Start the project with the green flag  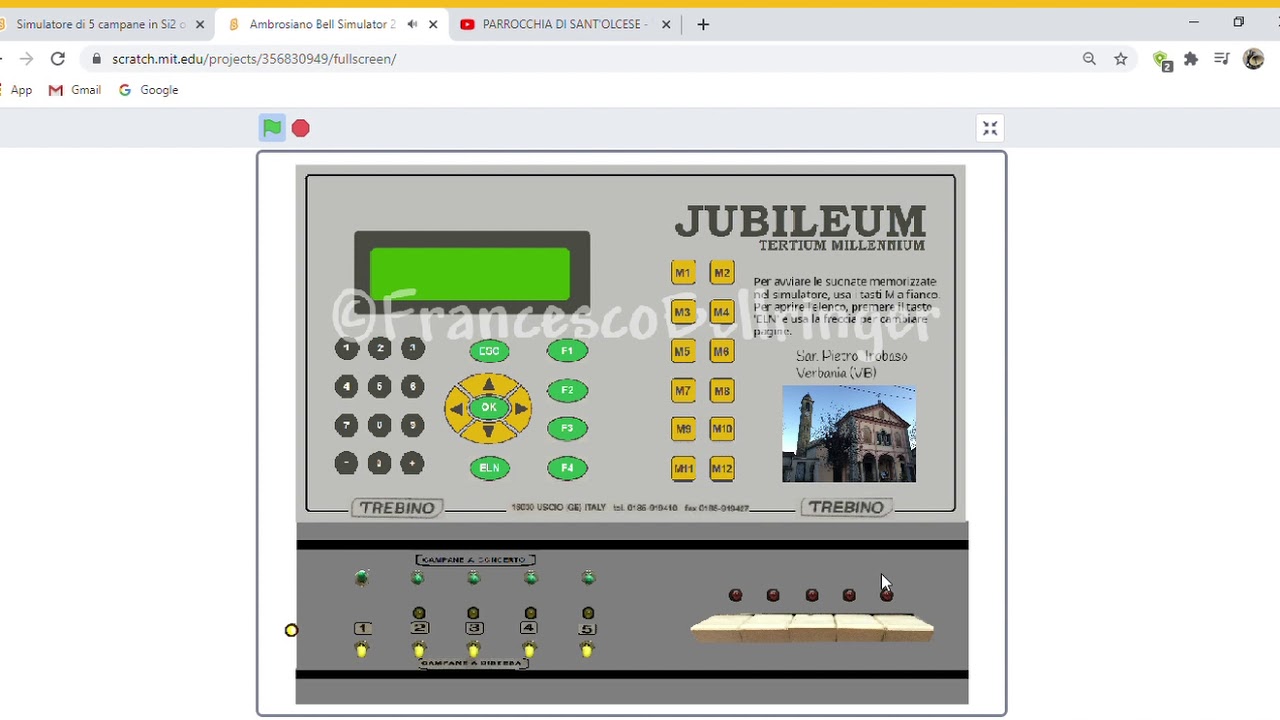tap(272, 128)
